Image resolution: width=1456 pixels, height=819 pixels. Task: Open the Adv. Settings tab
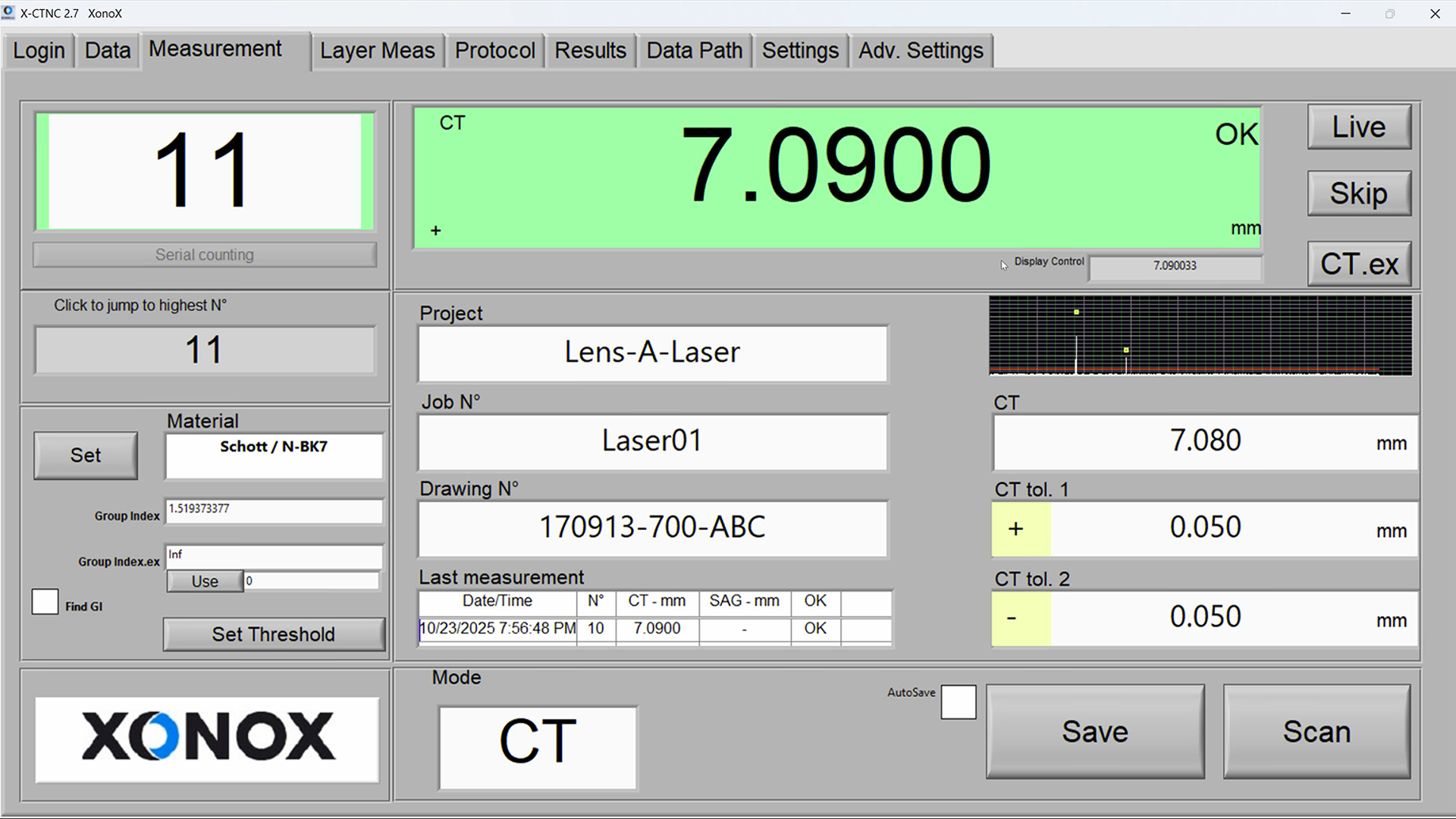(920, 51)
